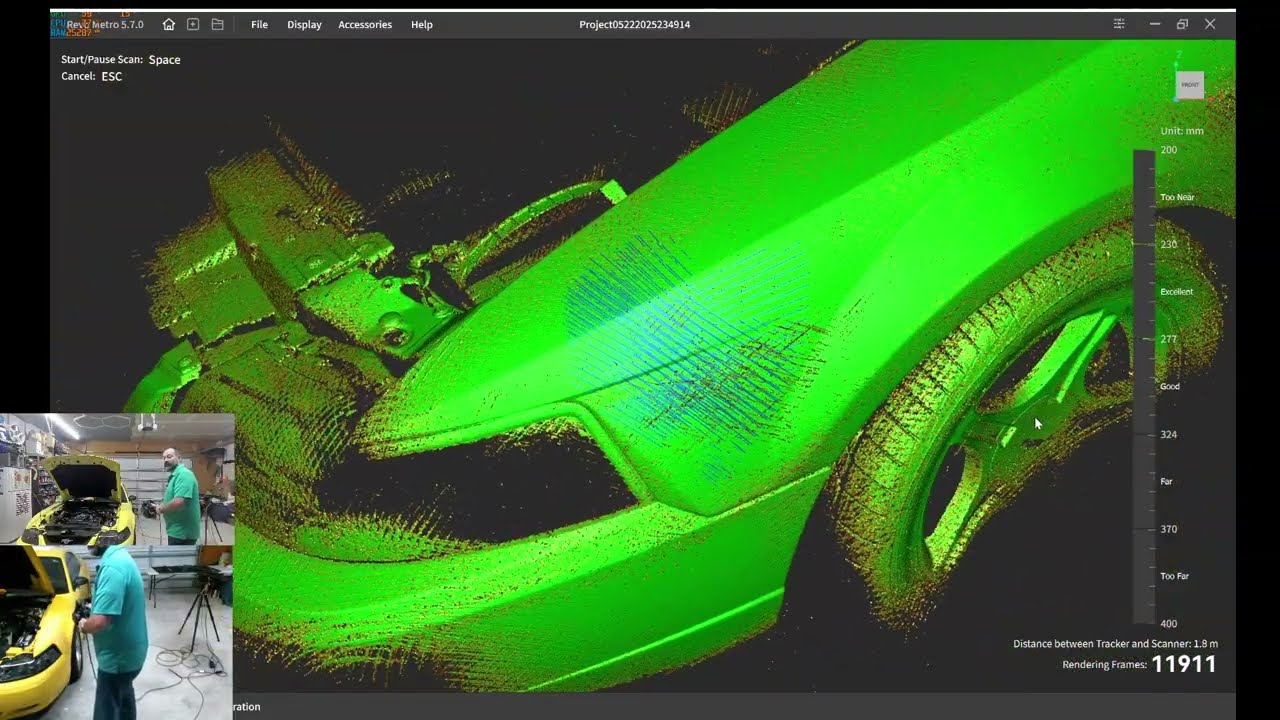Open the project folder icon
1280x720 pixels.
click(217, 24)
